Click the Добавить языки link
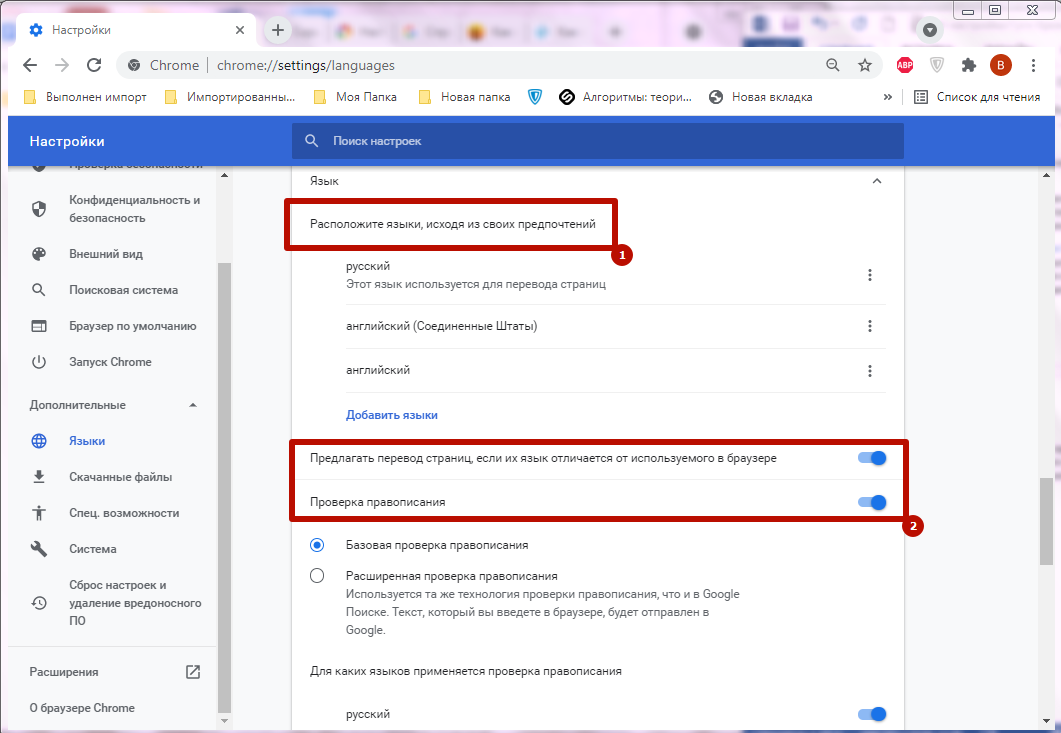Screen dimensions: 1061x733 click(392, 415)
